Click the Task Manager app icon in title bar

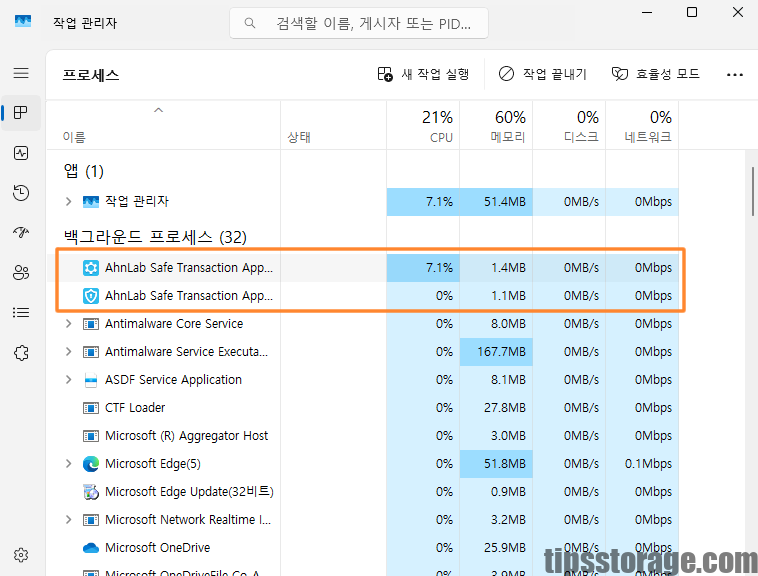[x=23, y=21]
